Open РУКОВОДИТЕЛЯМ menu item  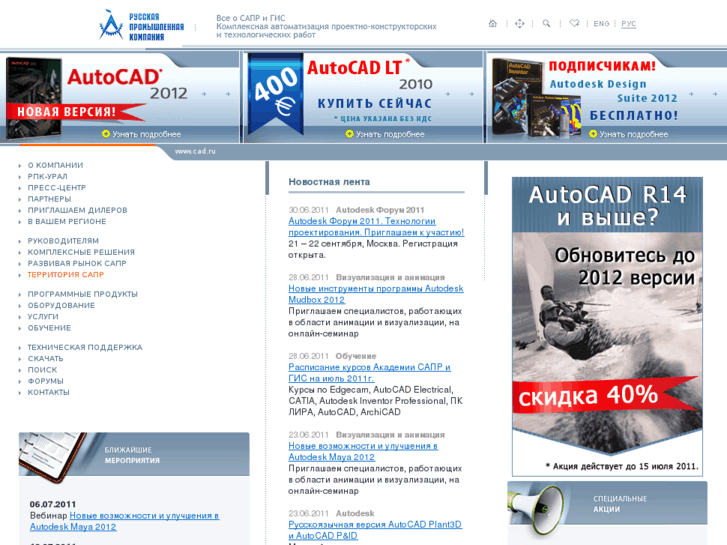63,241
